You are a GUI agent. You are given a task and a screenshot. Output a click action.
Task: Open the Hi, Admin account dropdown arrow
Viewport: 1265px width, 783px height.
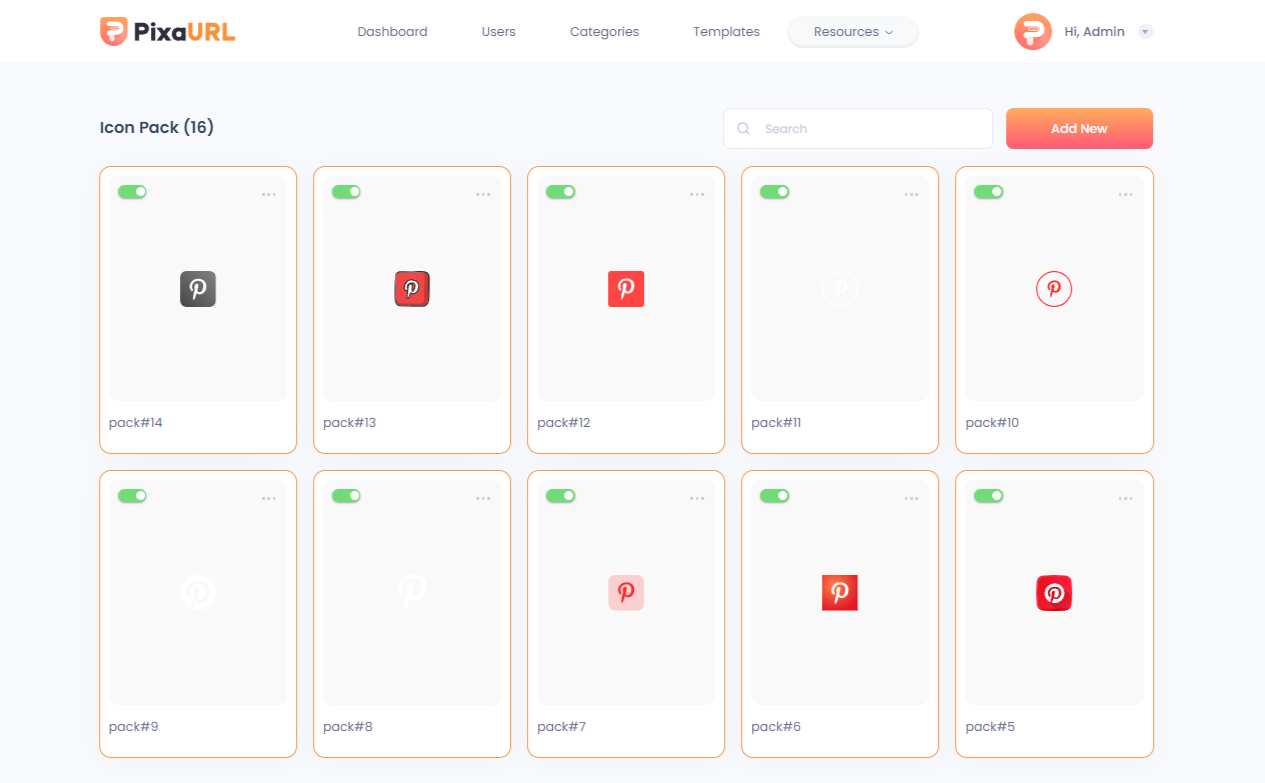coord(1146,32)
